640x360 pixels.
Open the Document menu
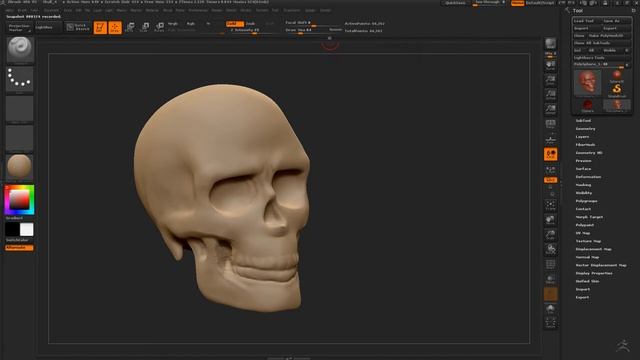[51, 10]
